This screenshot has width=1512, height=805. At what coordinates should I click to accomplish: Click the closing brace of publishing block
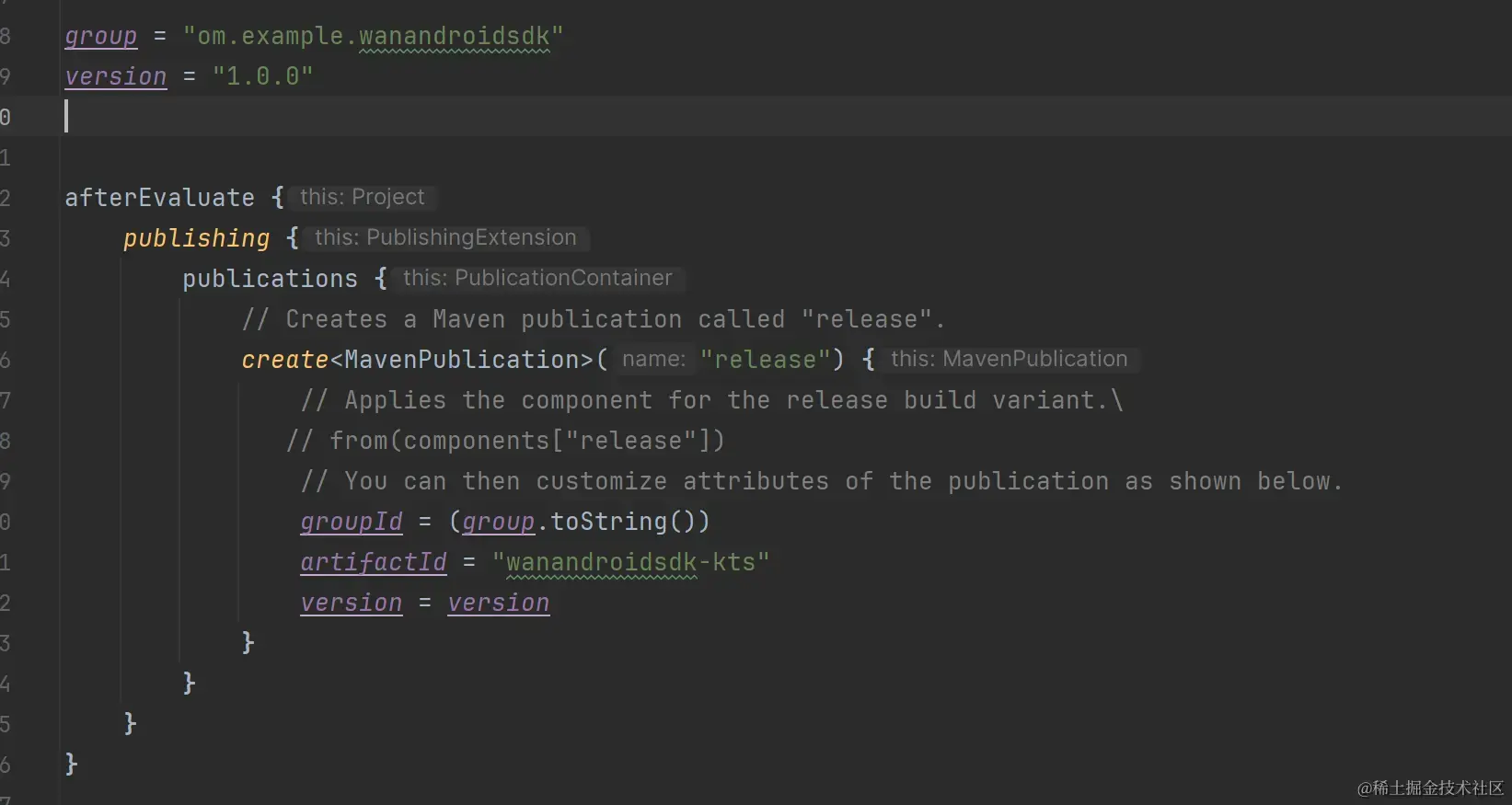(130, 723)
